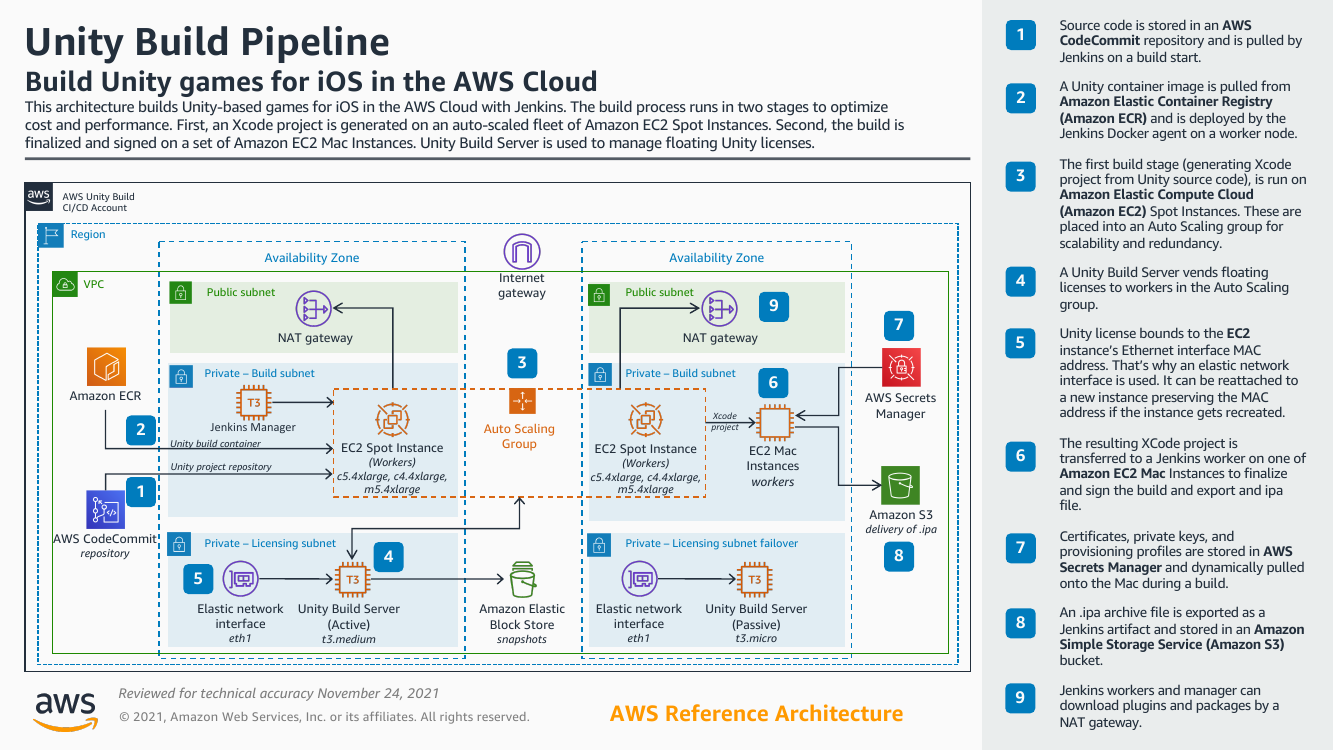Select 'delivery of .ipa' caption
The width and height of the screenshot is (1334, 750).
[900, 529]
